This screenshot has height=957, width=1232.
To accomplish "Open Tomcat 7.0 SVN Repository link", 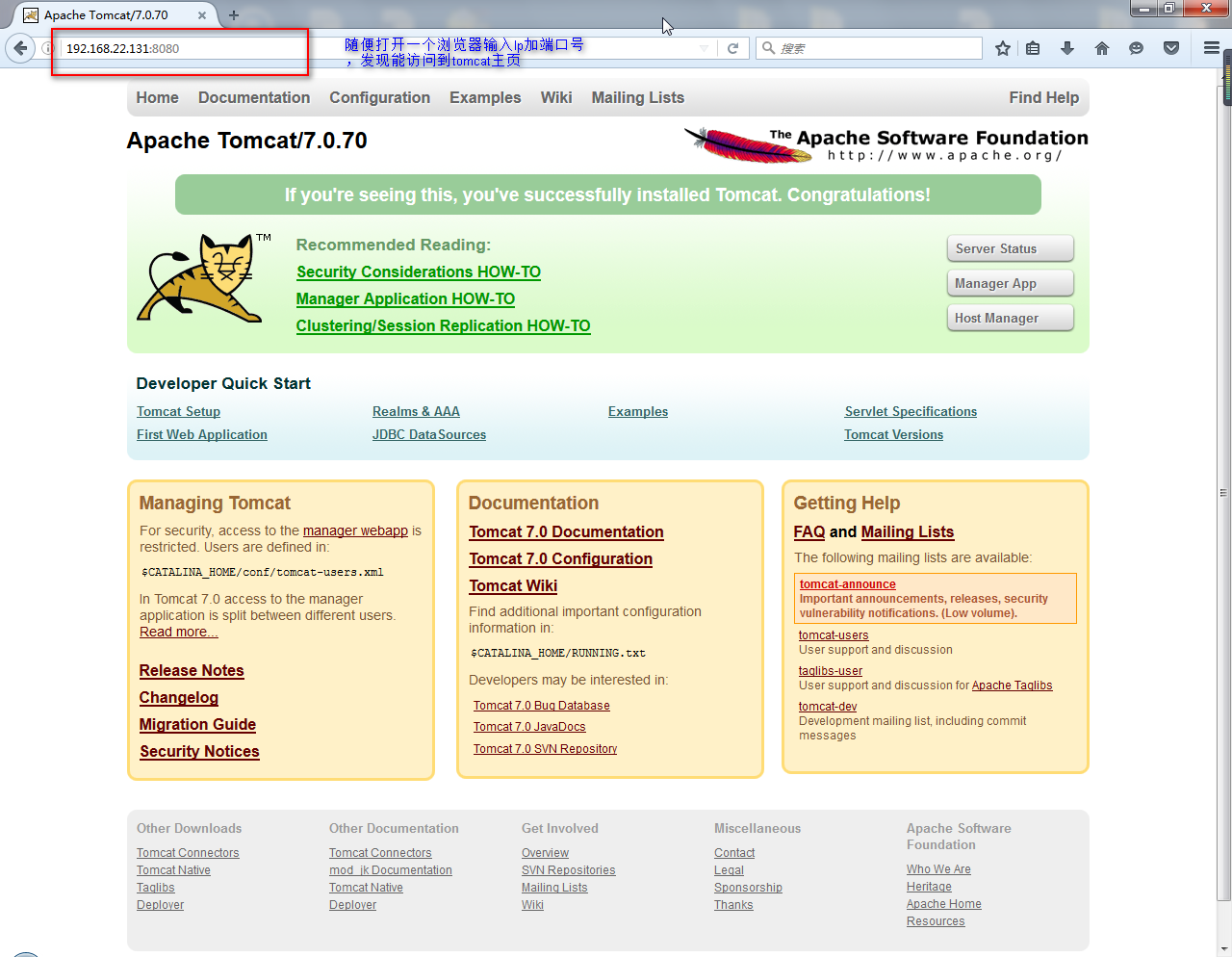I will click(x=545, y=749).
